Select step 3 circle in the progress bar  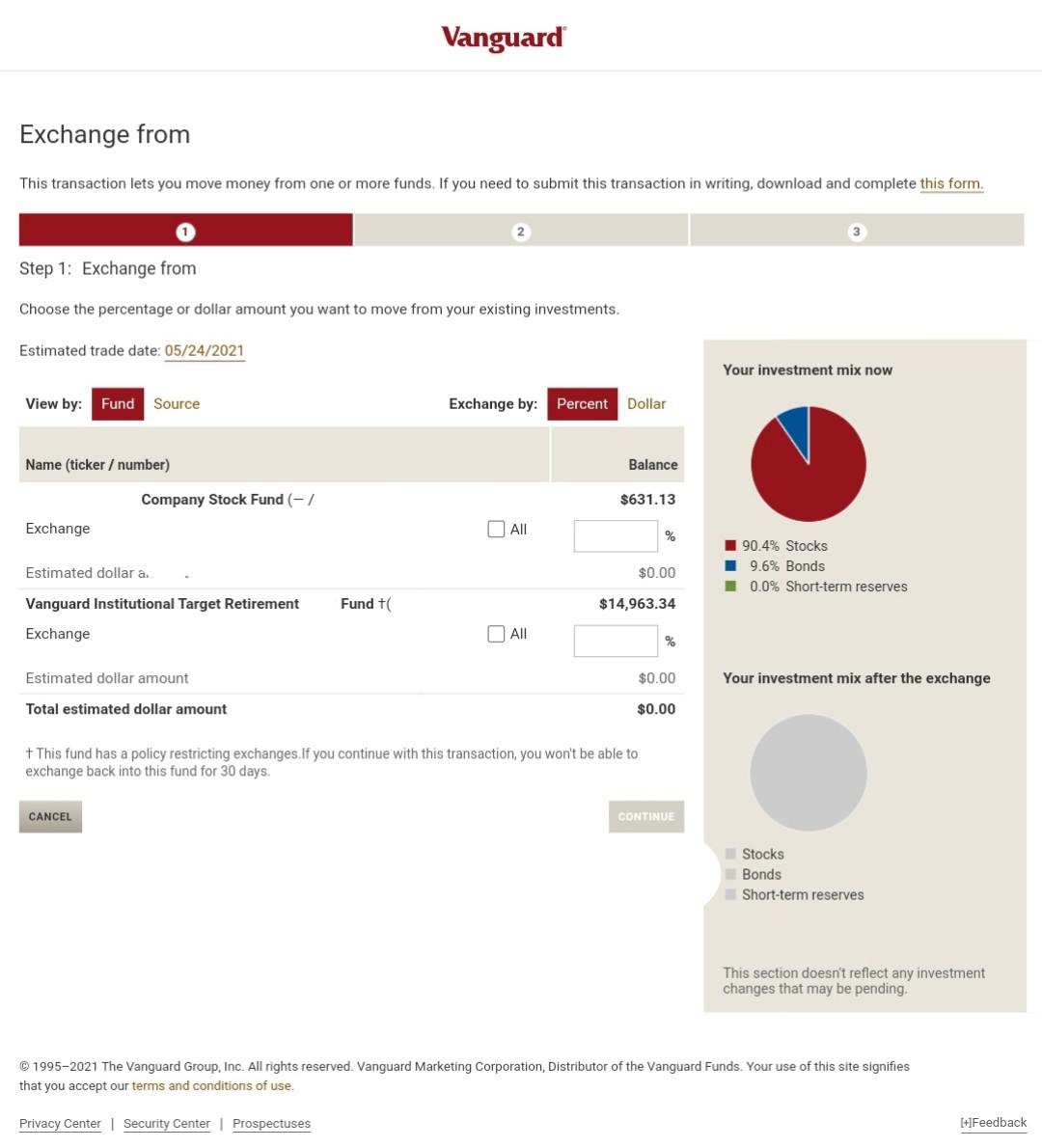click(x=857, y=232)
